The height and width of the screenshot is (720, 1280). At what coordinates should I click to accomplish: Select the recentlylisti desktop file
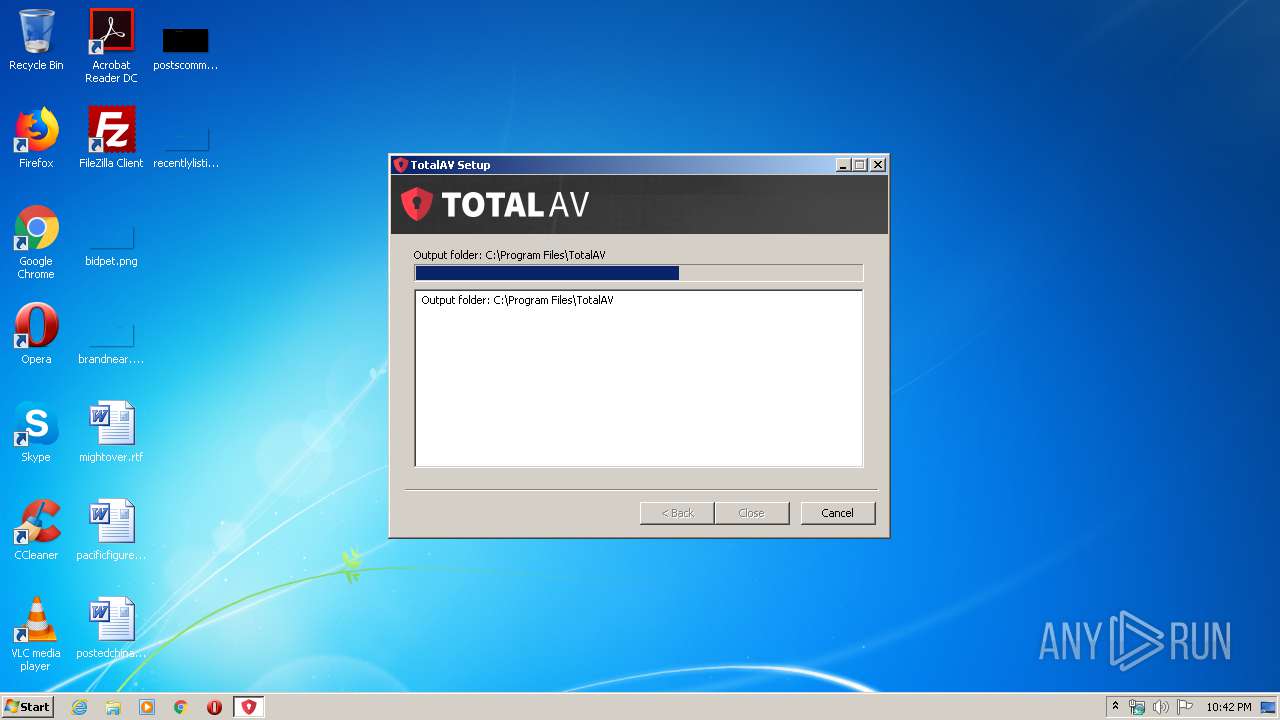click(x=186, y=146)
